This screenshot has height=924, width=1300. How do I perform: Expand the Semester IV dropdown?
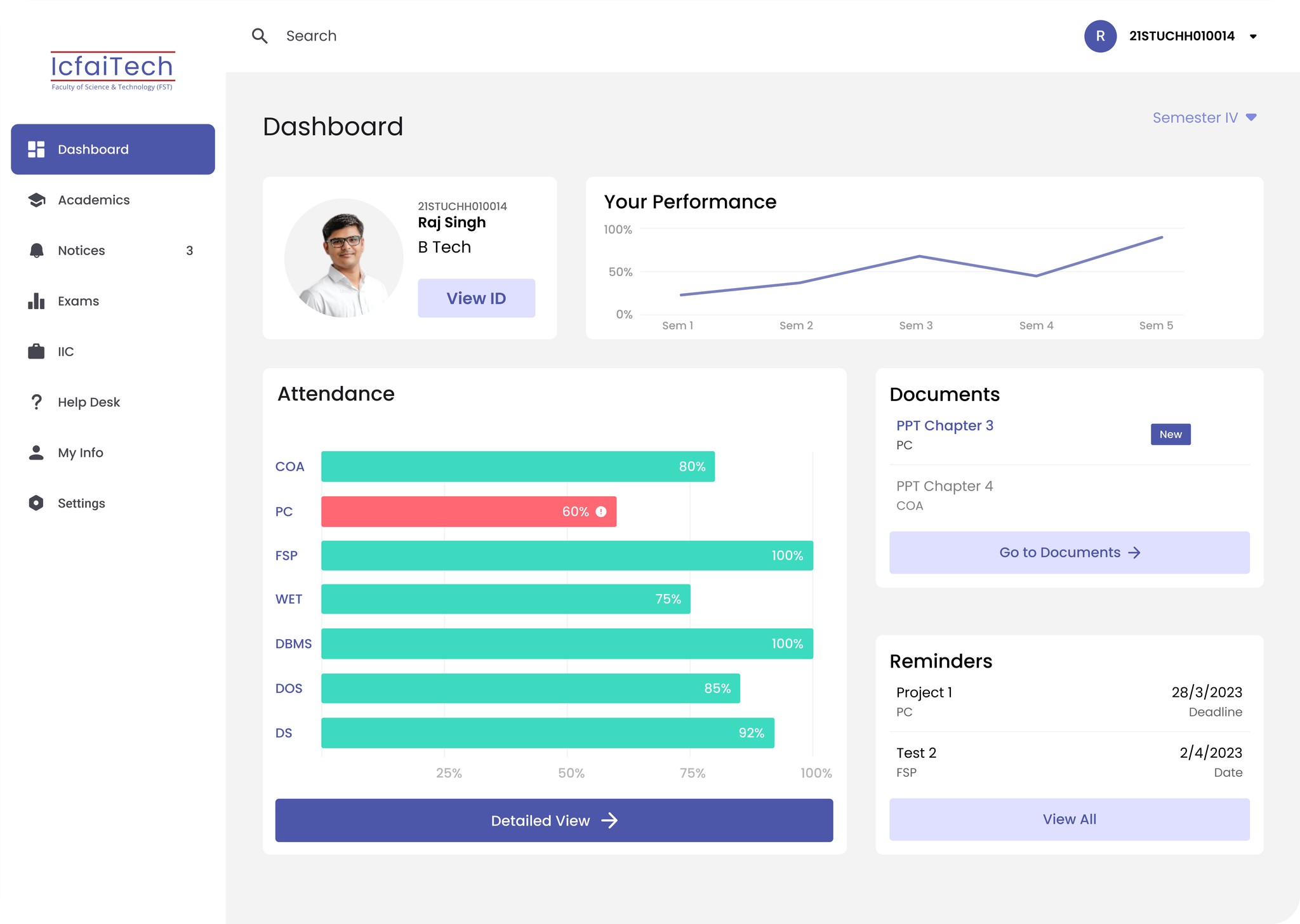pos(1204,117)
